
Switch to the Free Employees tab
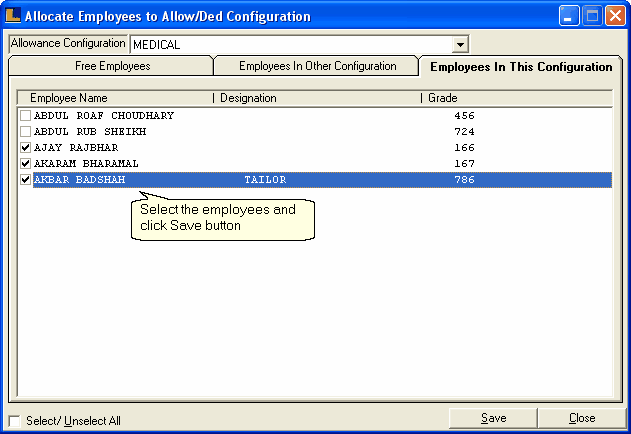112,66
